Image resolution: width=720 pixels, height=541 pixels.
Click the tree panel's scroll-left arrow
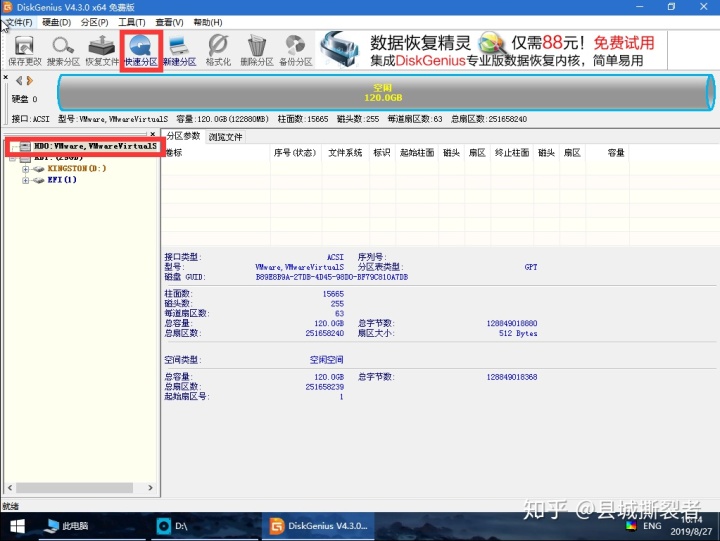pyautogui.click(x=10, y=487)
